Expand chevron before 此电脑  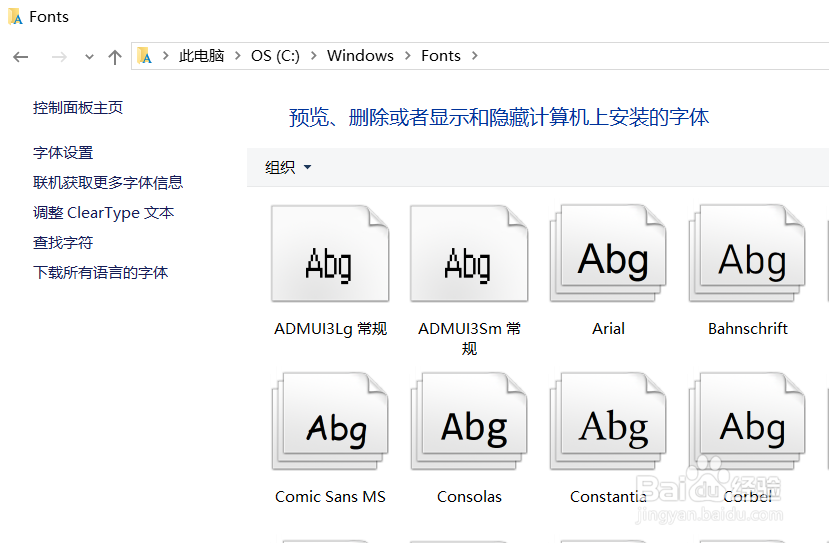point(166,56)
